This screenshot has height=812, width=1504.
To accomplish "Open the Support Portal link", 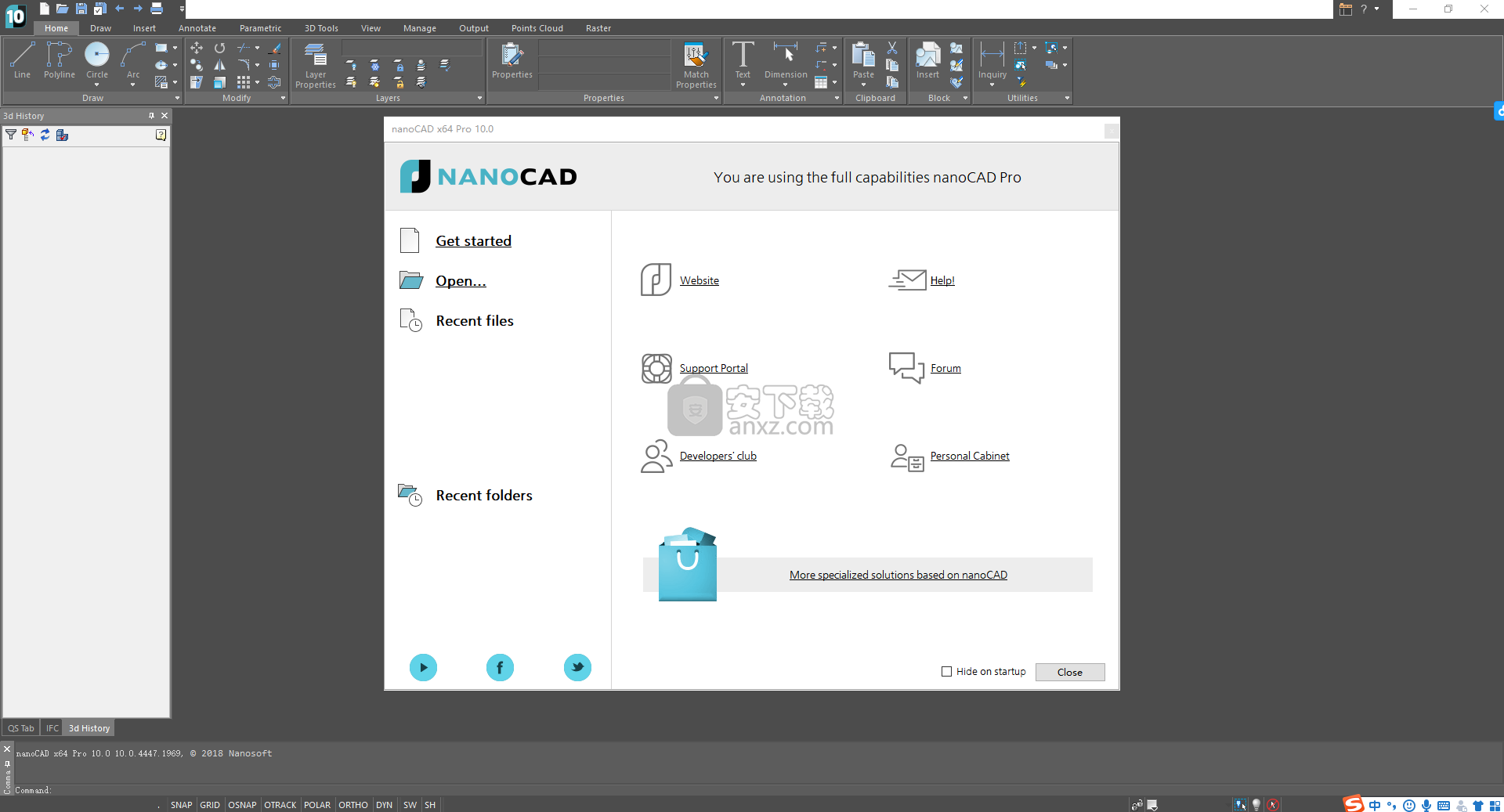I will click(x=714, y=368).
